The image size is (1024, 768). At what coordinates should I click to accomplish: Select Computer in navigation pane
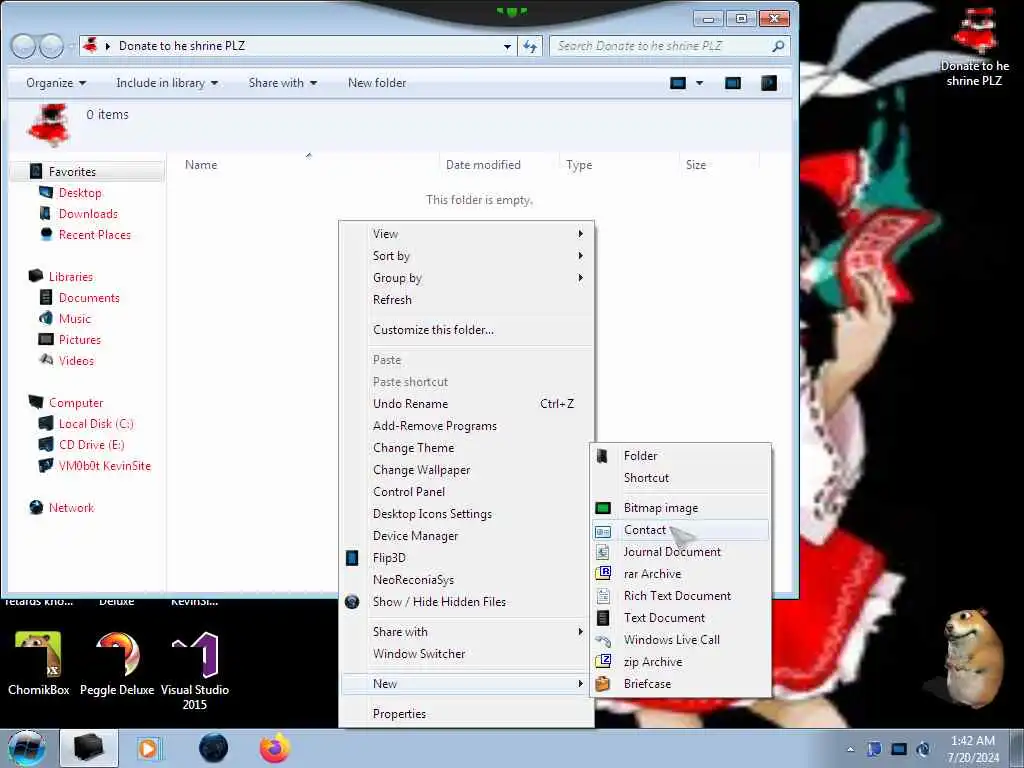76,403
